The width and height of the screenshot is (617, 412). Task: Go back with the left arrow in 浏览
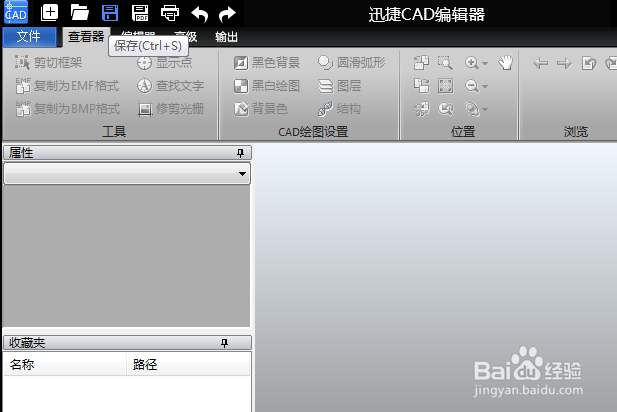coord(541,63)
